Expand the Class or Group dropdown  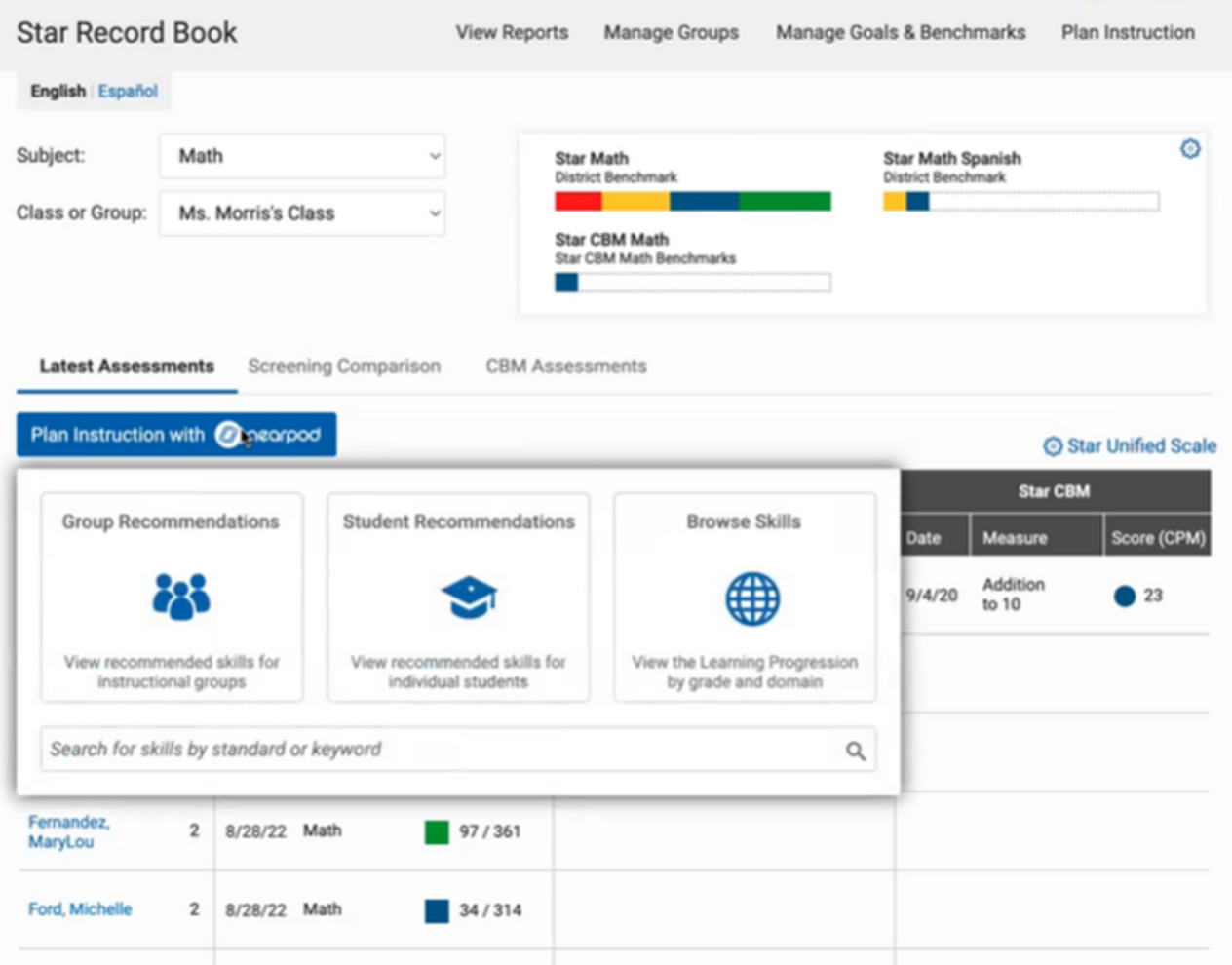point(302,213)
